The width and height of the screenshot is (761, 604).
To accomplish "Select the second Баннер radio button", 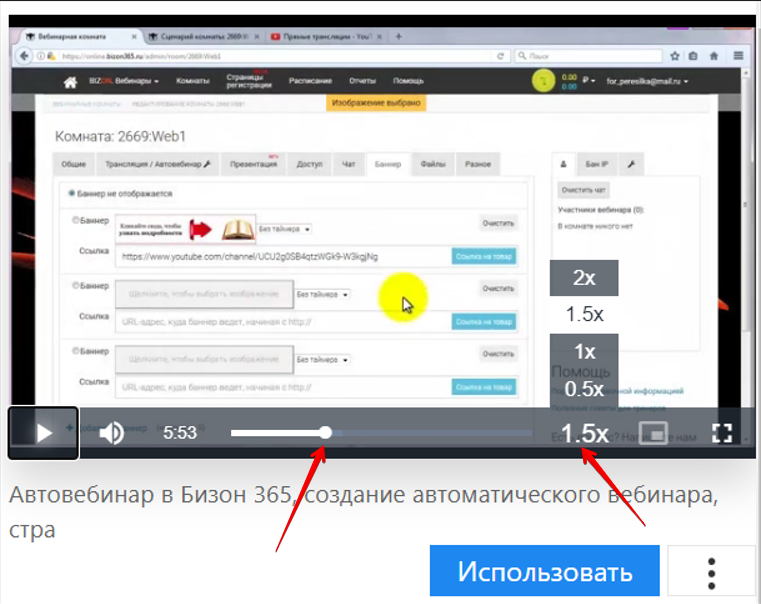I will click(x=77, y=286).
